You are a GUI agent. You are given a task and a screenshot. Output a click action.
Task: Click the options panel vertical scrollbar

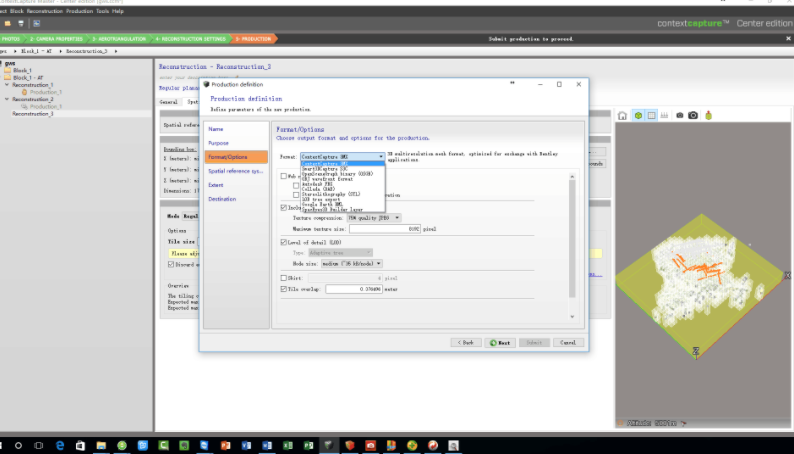tap(572, 238)
